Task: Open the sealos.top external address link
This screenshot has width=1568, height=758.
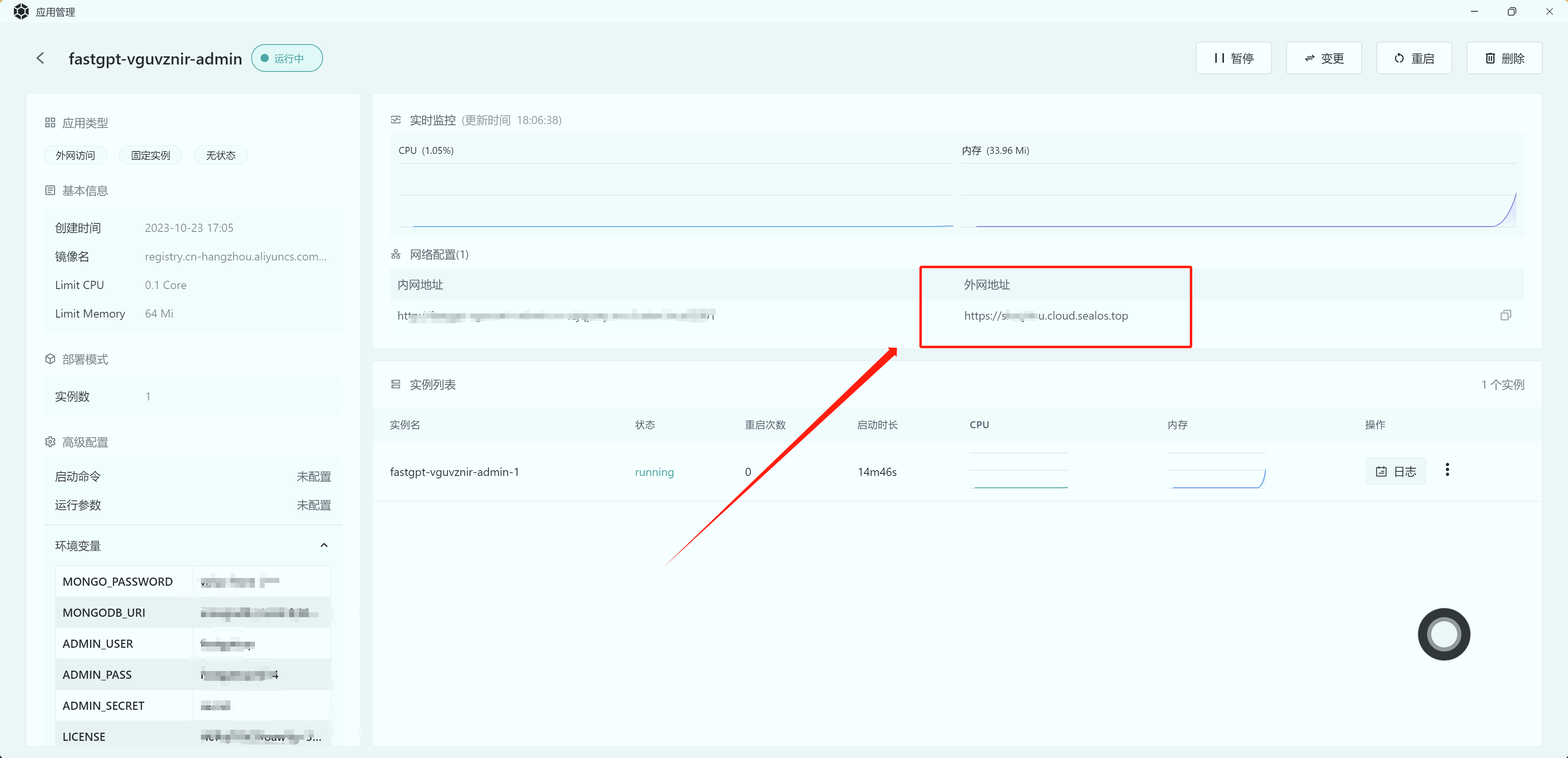Action: pyautogui.click(x=1046, y=316)
